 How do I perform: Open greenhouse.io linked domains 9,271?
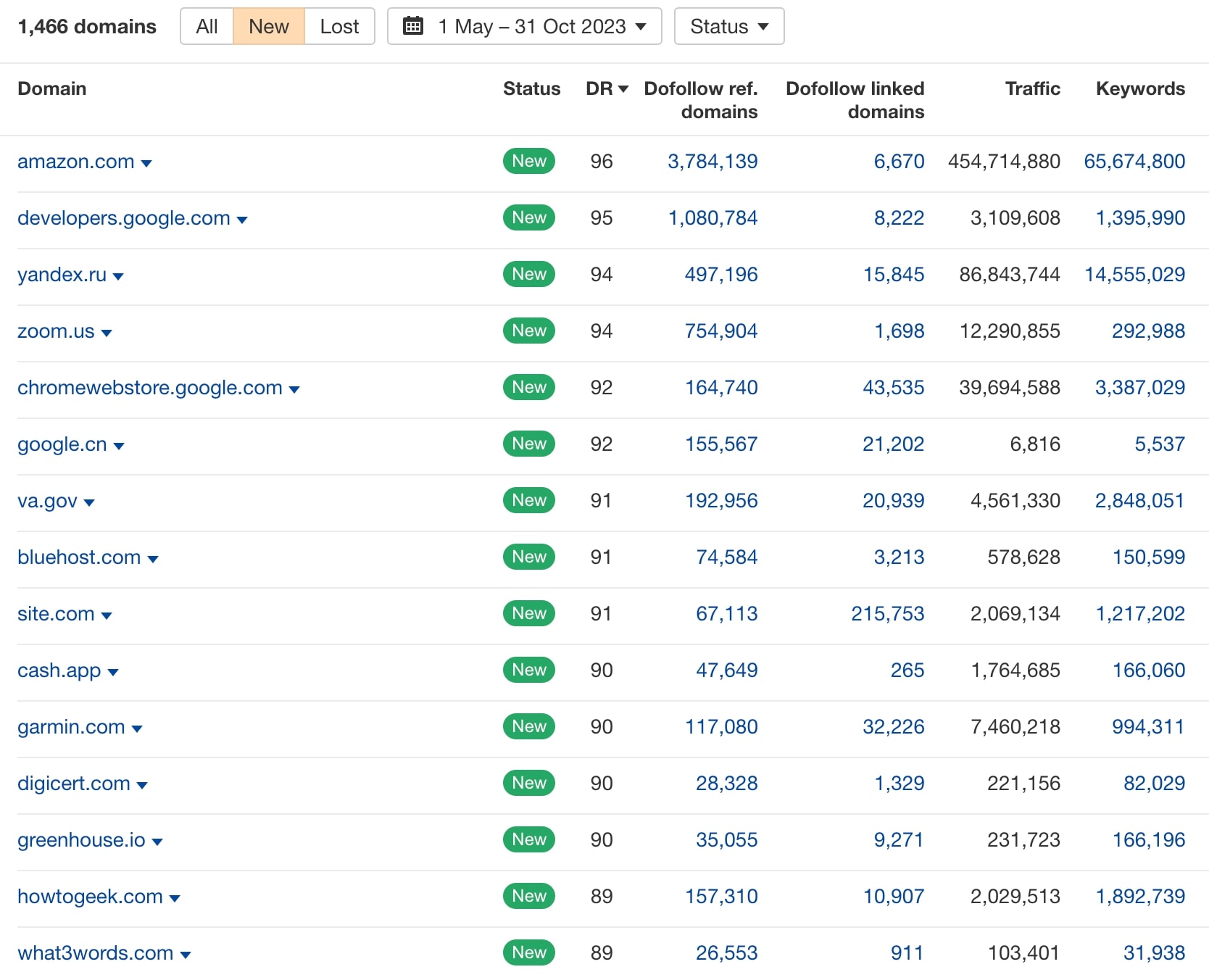click(899, 839)
